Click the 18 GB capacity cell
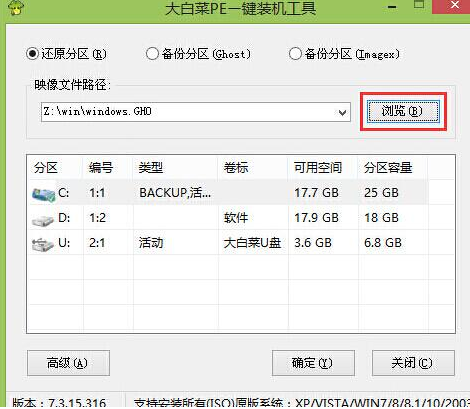 point(381,218)
